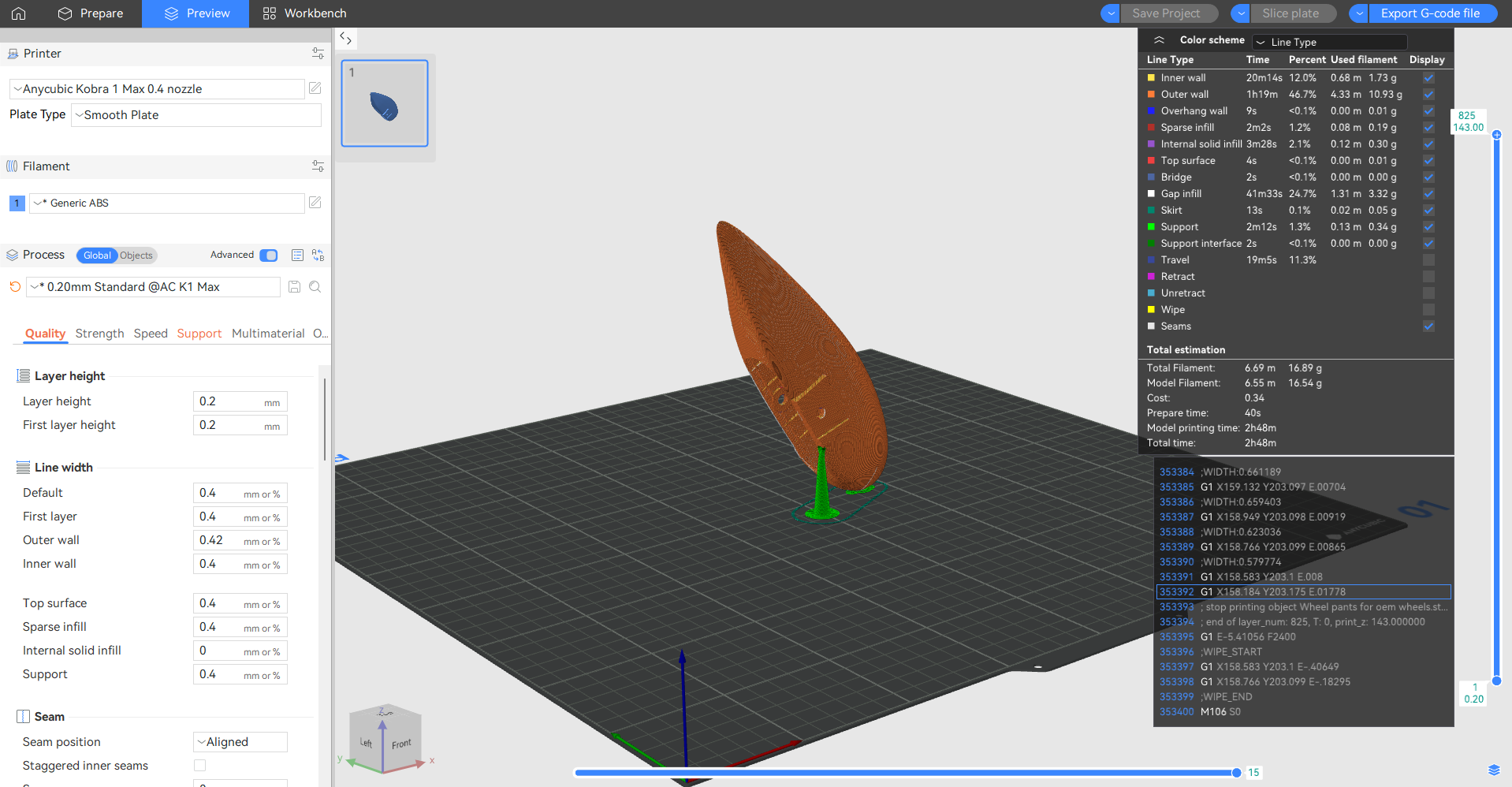
Task: Open the process settings list view icon
Action: pyautogui.click(x=297, y=255)
